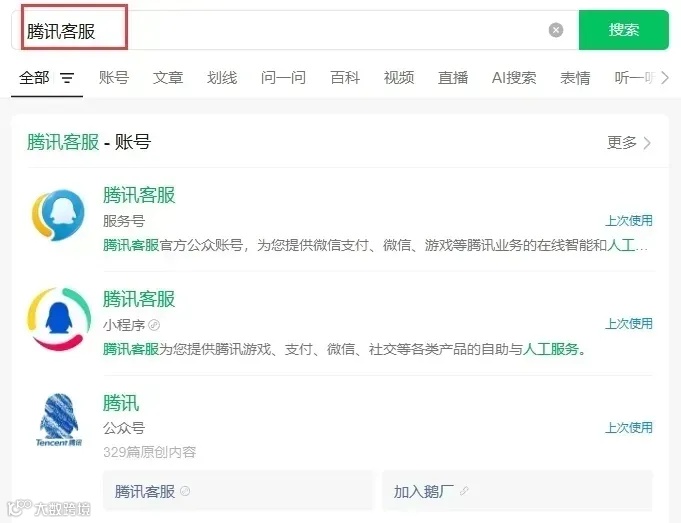
Task: Open the 直播 tab
Action: coord(453,78)
